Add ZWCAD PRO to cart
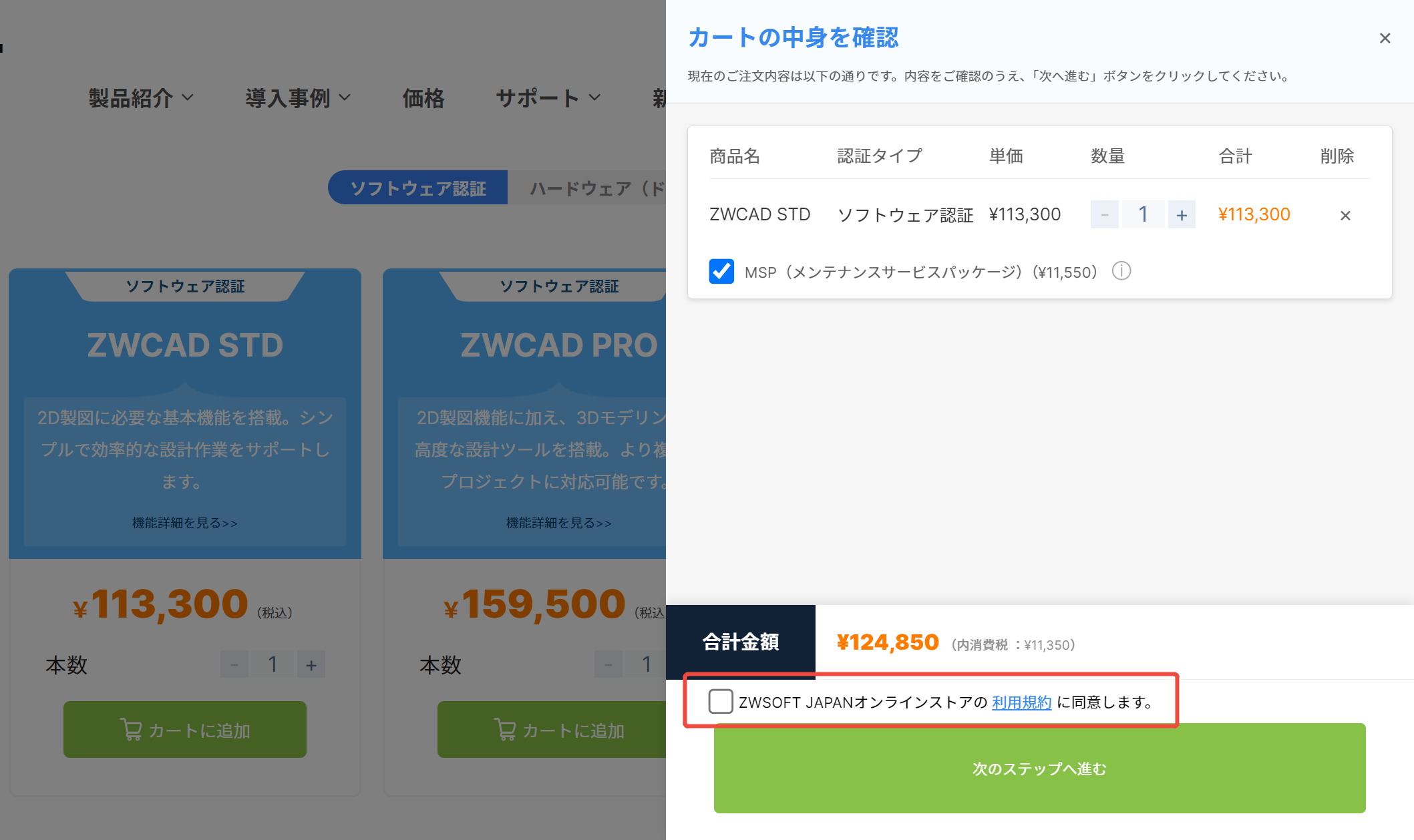The width and height of the screenshot is (1414, 840). (x=552, y=729)
